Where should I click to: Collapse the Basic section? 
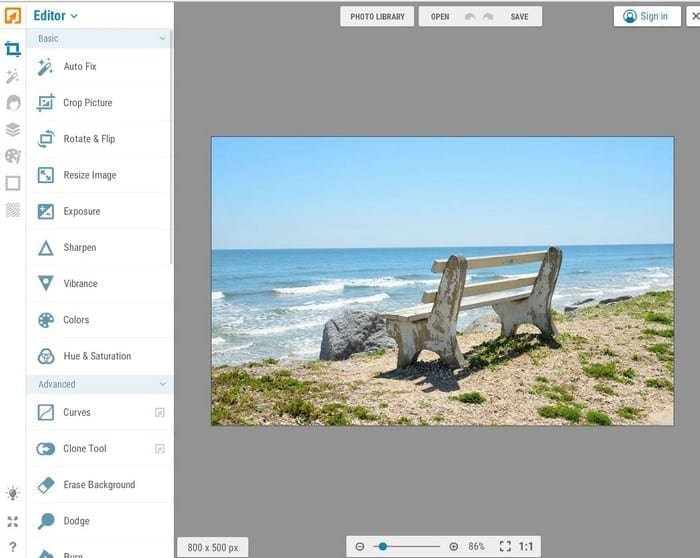(162, 38)
